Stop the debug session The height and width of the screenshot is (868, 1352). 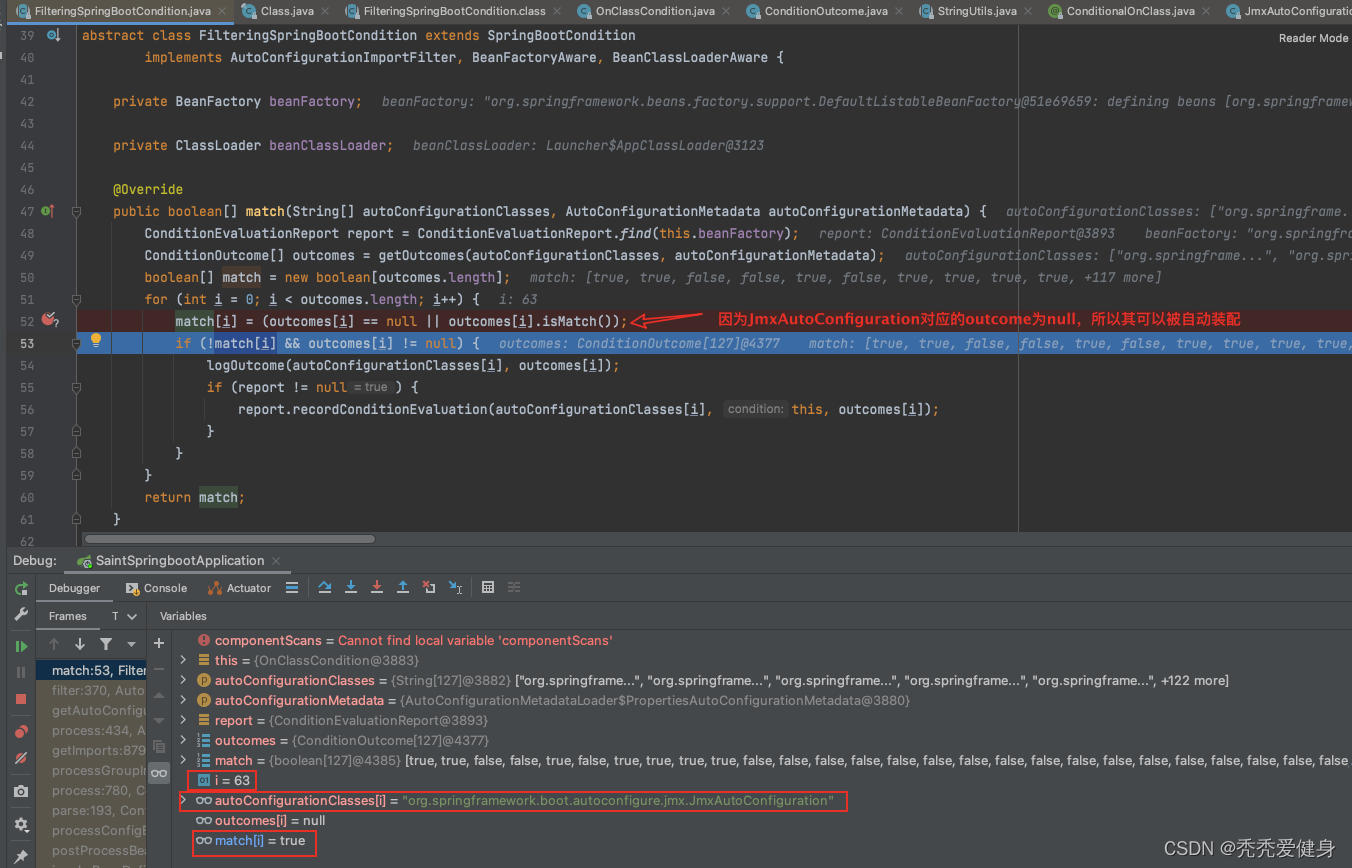coord(21,698)
